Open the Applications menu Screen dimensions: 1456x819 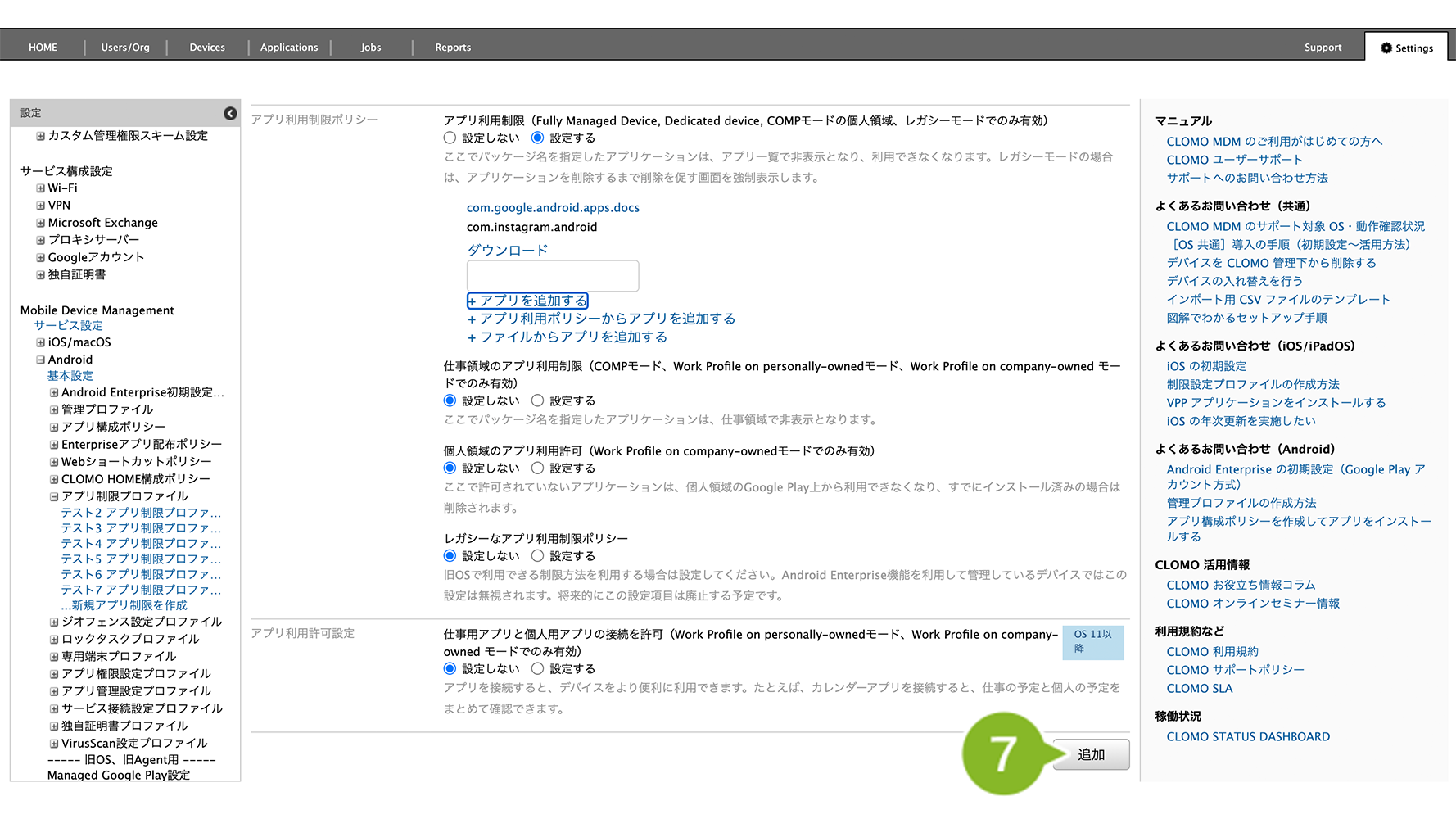[289, 48]
